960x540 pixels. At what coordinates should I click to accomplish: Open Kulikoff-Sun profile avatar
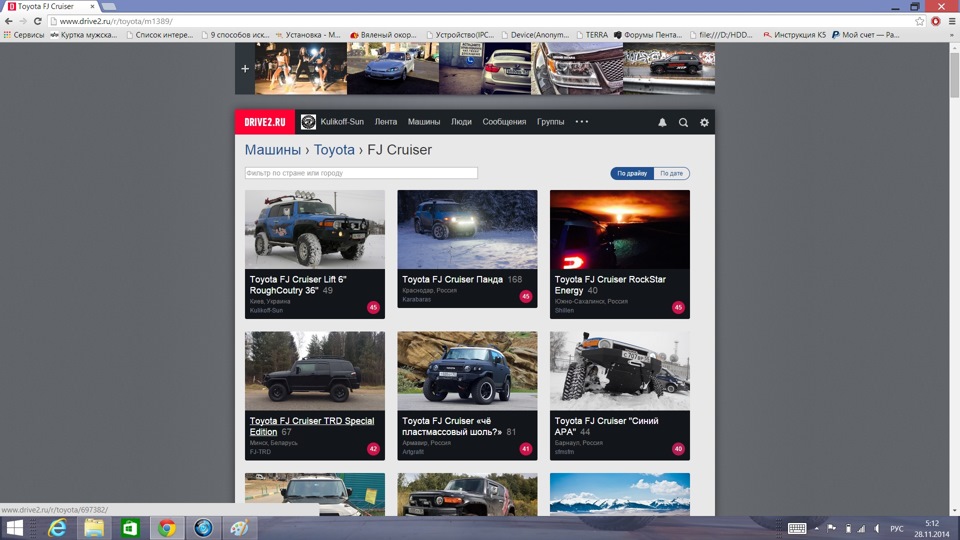click(308, 122)
